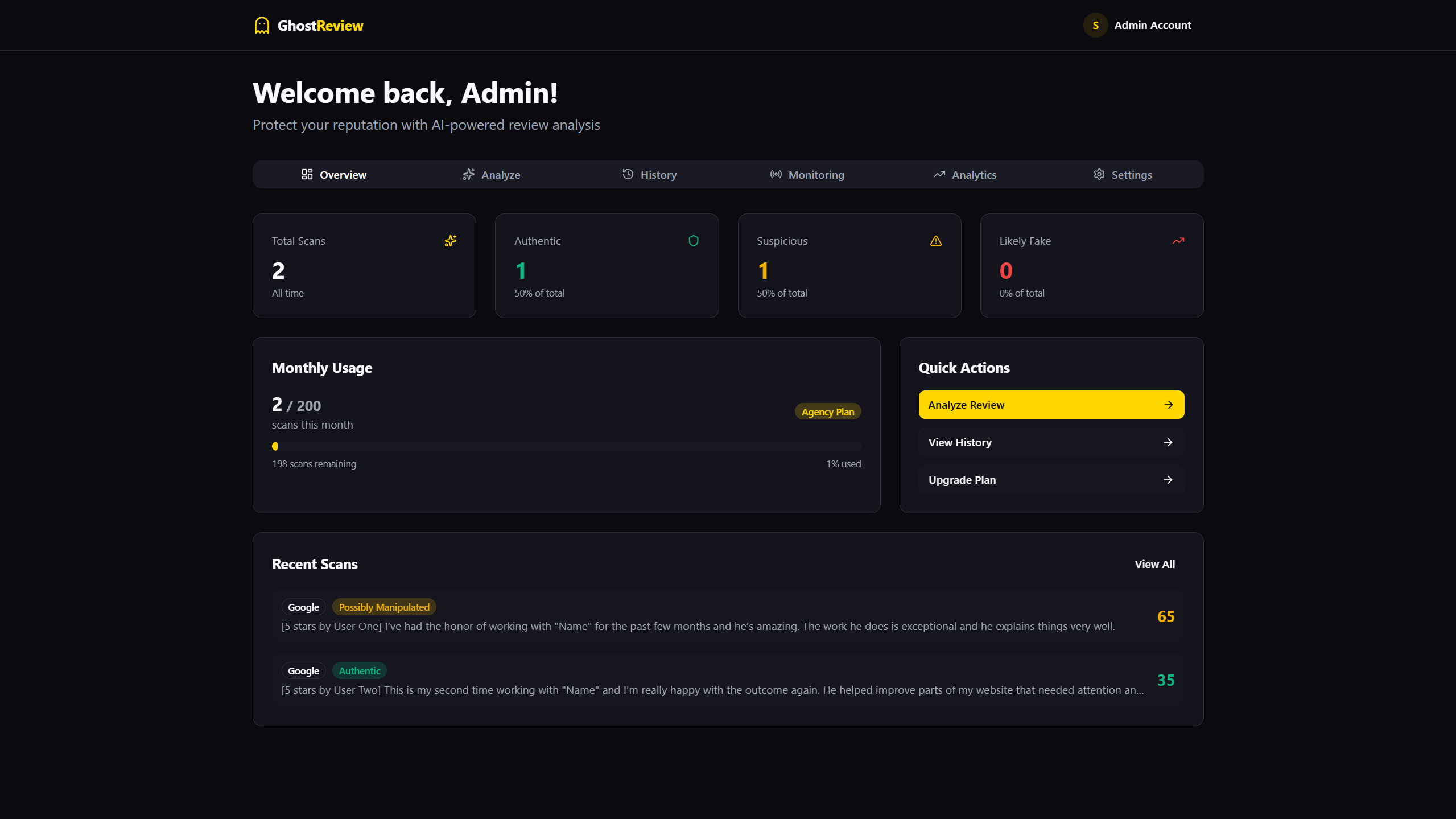The height and width of the screenshot is (819, 1456).
Task: Click the trending-up icon on Likely Fake card
Action: (x=1178, y=241)
